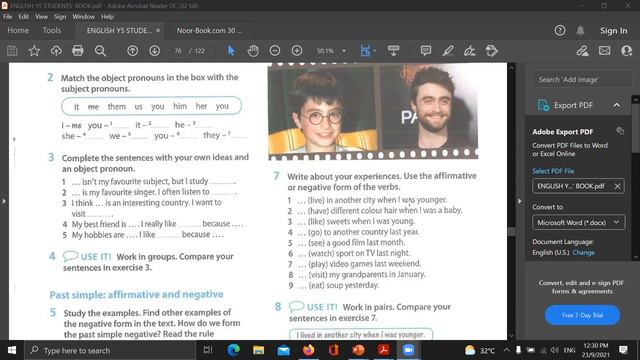Screen dimensions: 640x360
Task: Open the Convert to Microsoft Word dropdown
Action: pyautogui.click(x=578, y=222)
